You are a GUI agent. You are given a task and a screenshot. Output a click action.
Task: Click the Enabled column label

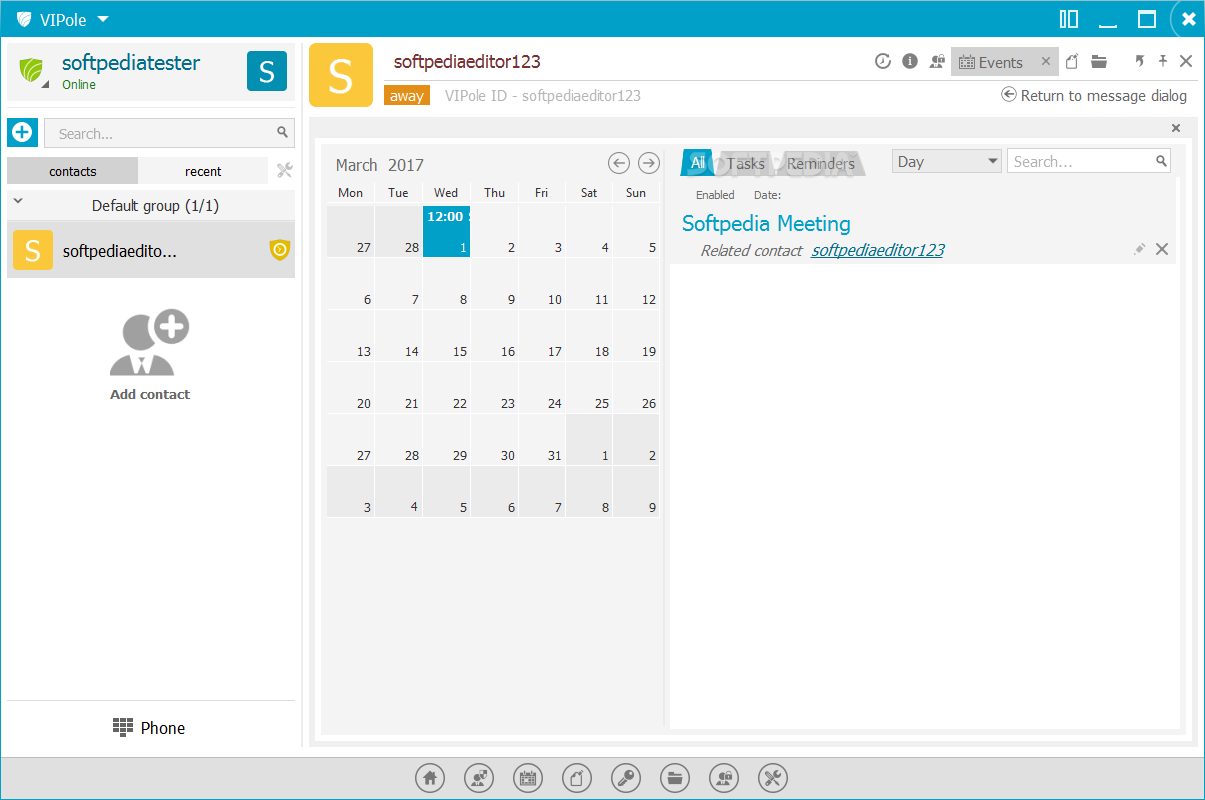pos(715,195)
